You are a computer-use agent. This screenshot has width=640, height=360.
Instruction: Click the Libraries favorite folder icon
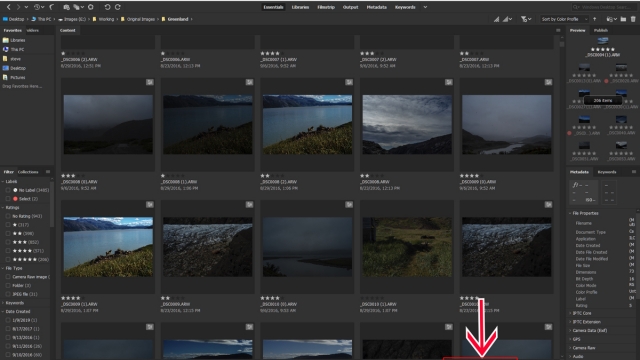5,40
